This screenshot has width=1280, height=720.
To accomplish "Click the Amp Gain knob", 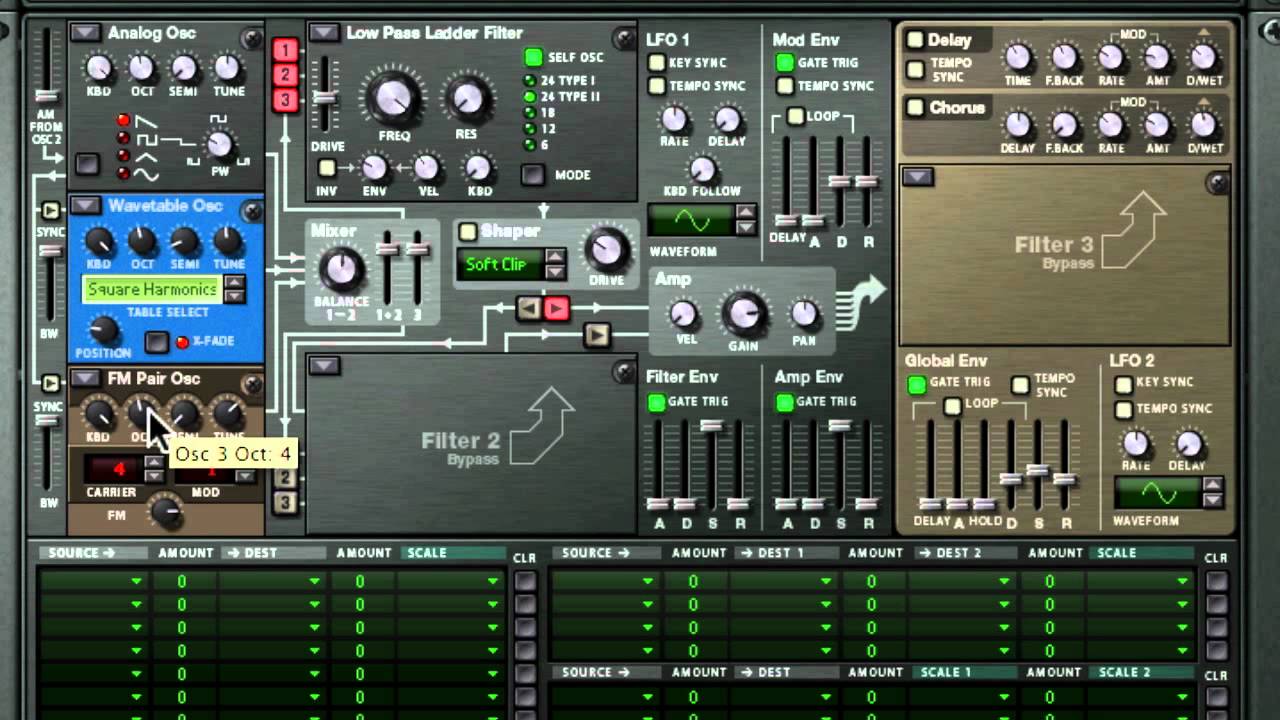I will click(x=742, y=314).
